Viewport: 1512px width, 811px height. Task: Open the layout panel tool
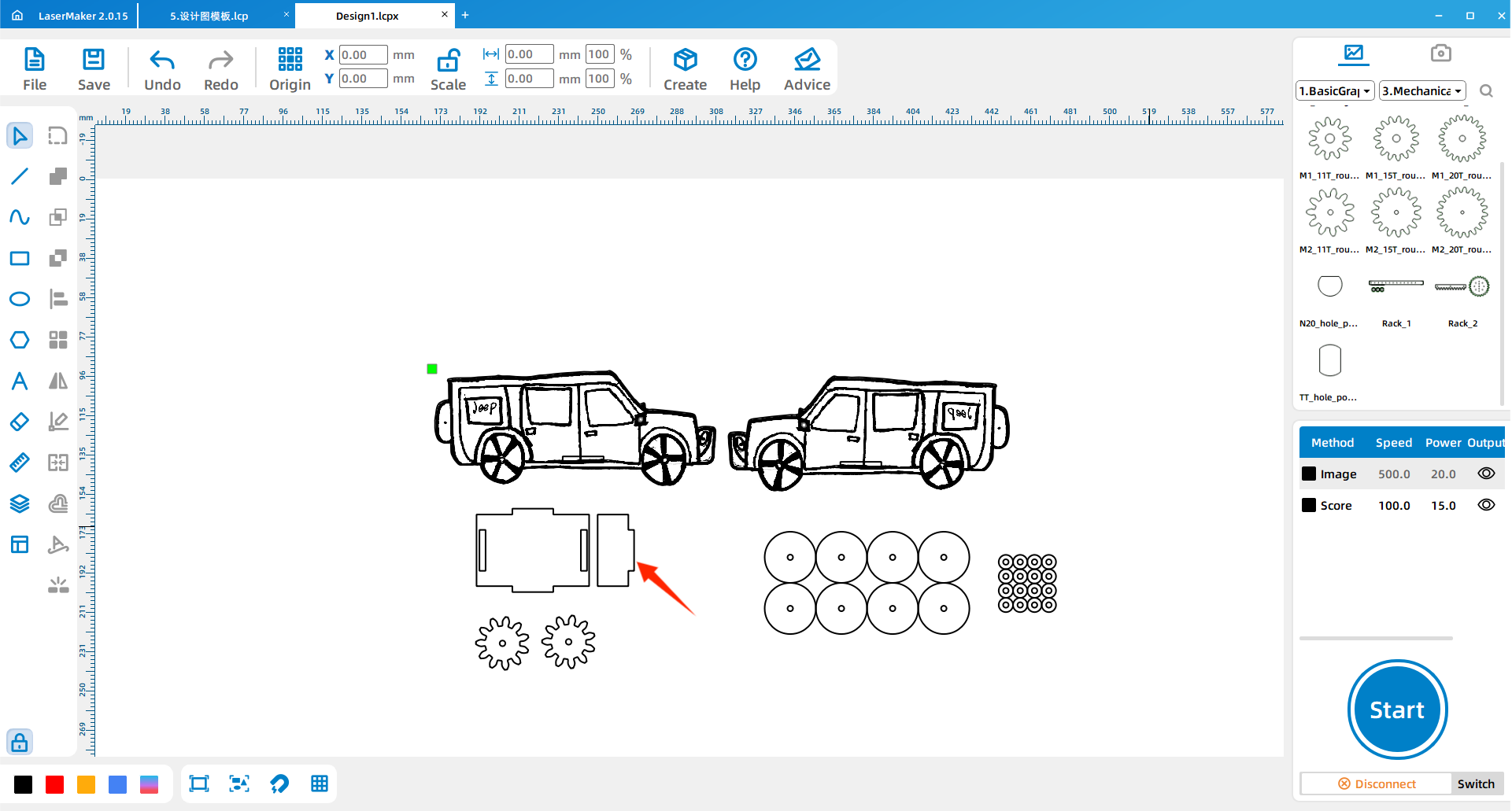coord(20,544)
